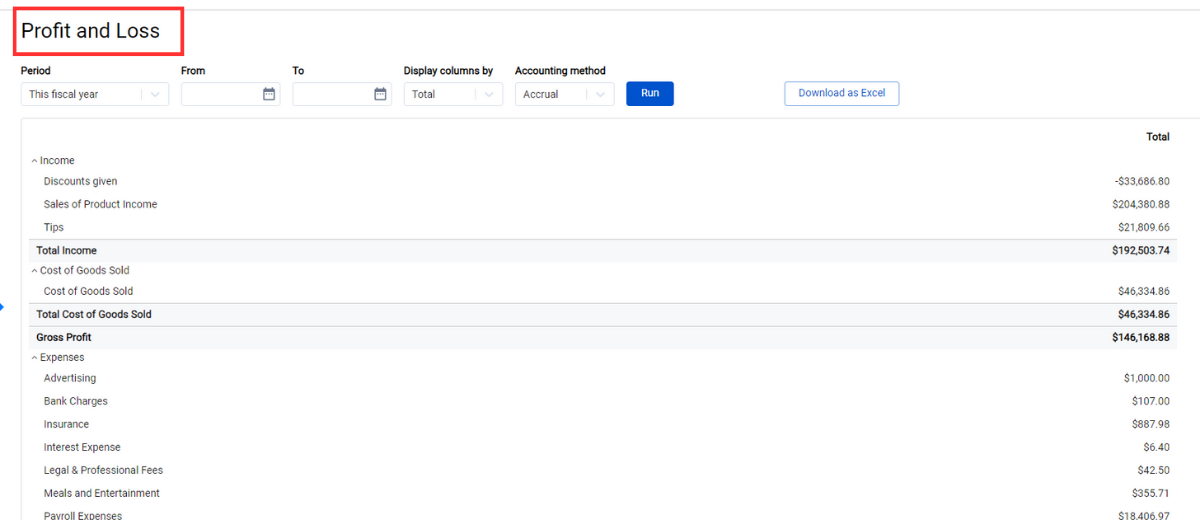
Task: Select the Tips income row
Action: click(x=54, y=227)
